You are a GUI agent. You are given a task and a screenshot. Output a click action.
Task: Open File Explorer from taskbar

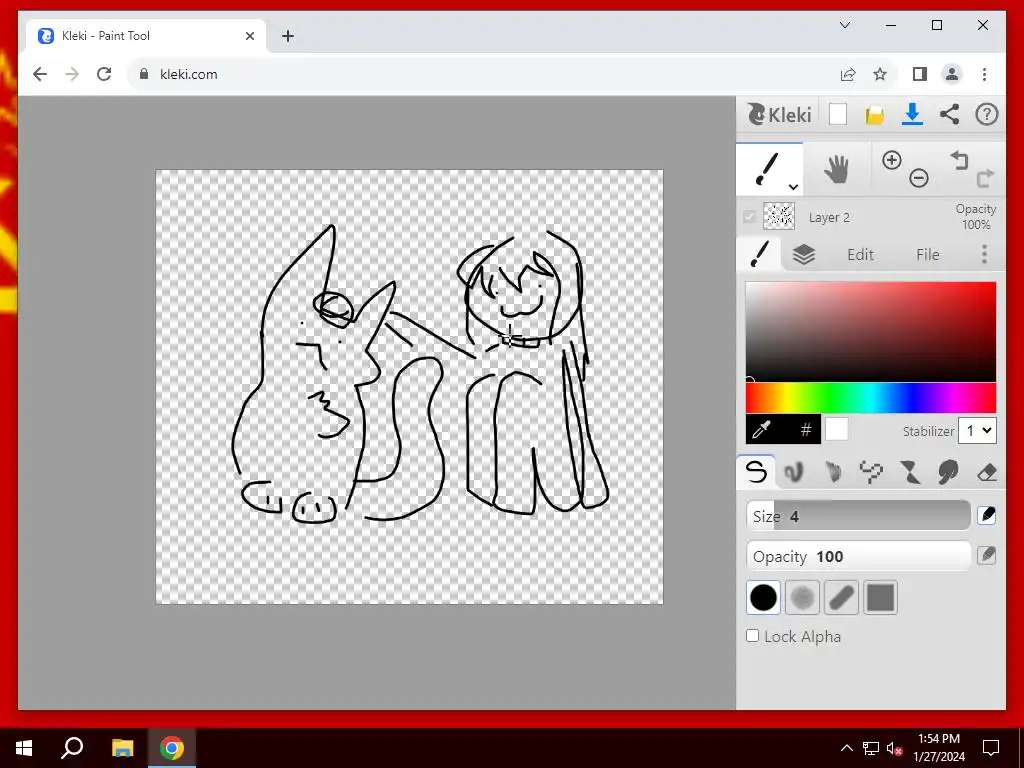coord(122,748)
